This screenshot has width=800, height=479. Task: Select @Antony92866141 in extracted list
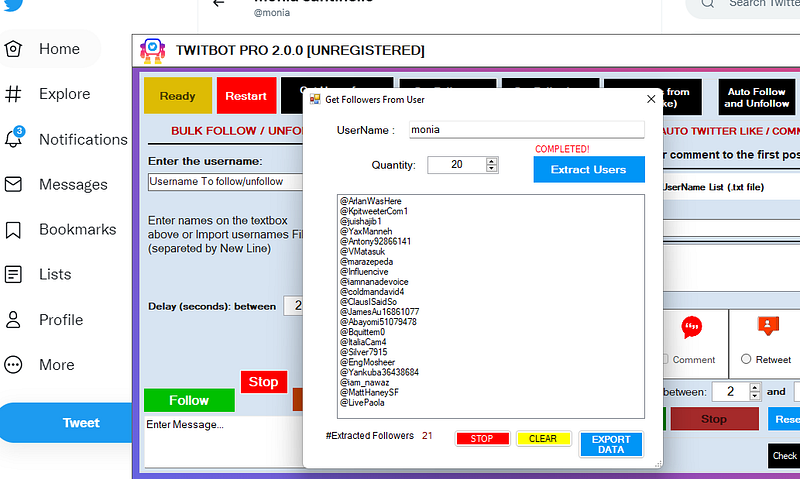(376, 241)
